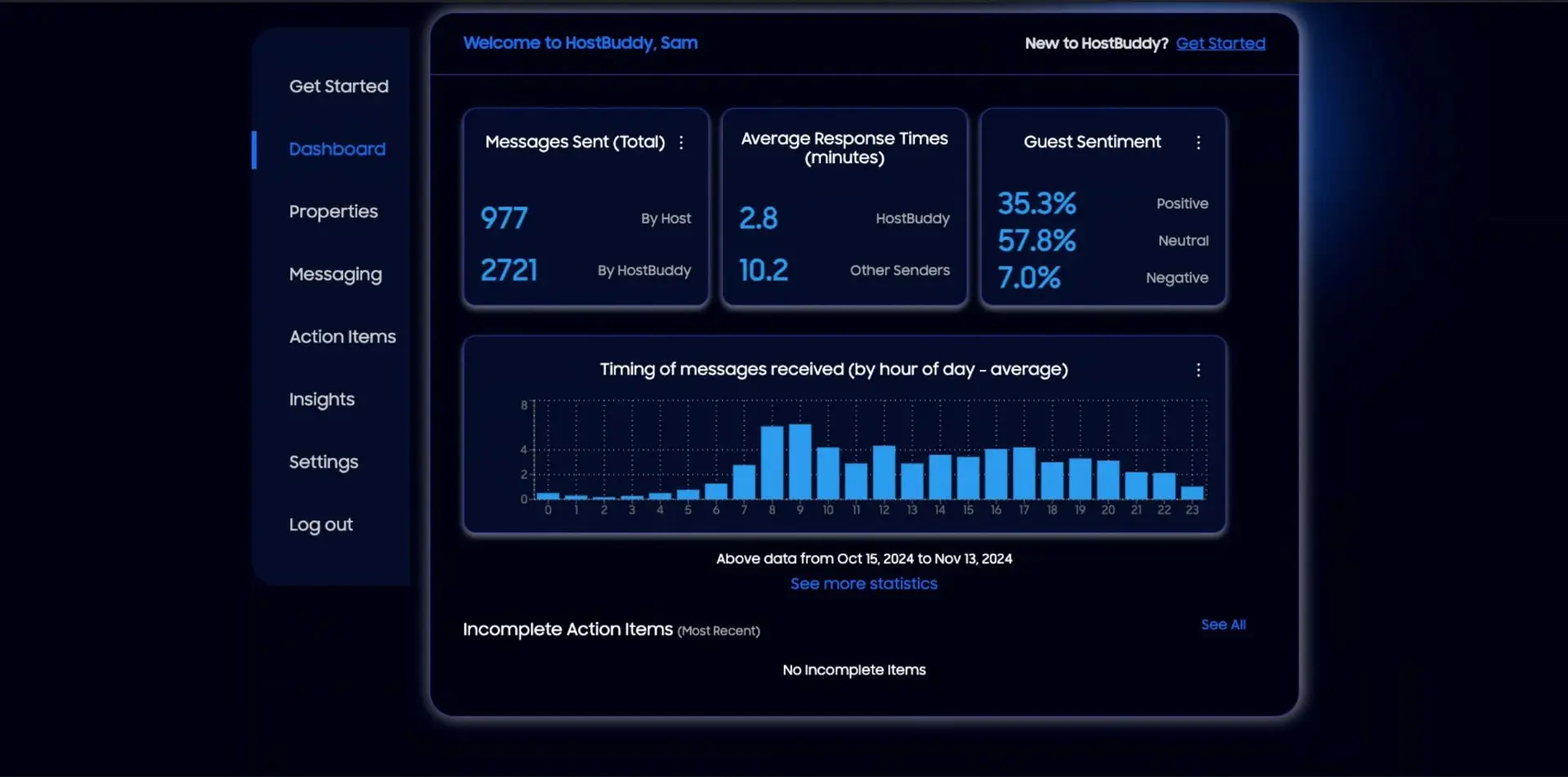Click the 10.2 Other Senders value
Image resolution: width=1568 pixels, height=777 pixels.
click(764, 270)
